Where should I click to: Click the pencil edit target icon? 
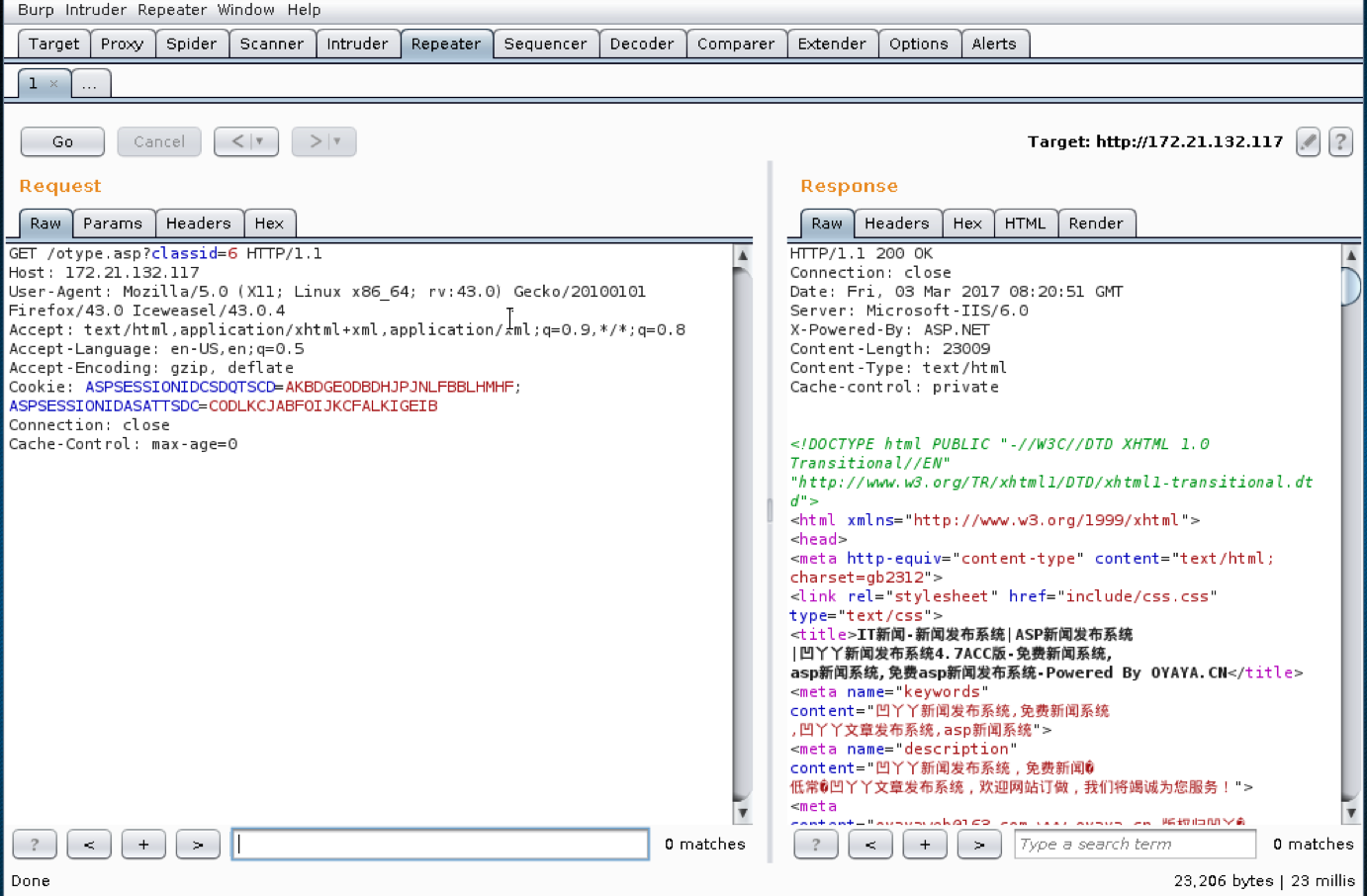(x=1308, y=142)
